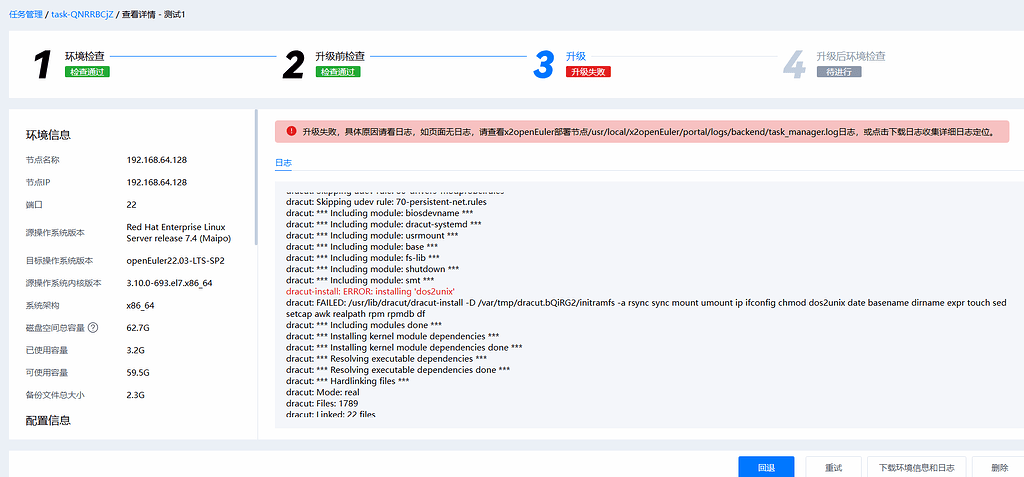Click the help icon beside 磁盘空间总容量
This screenshot has height=477, width=1024.
click(x=93, y=327)
